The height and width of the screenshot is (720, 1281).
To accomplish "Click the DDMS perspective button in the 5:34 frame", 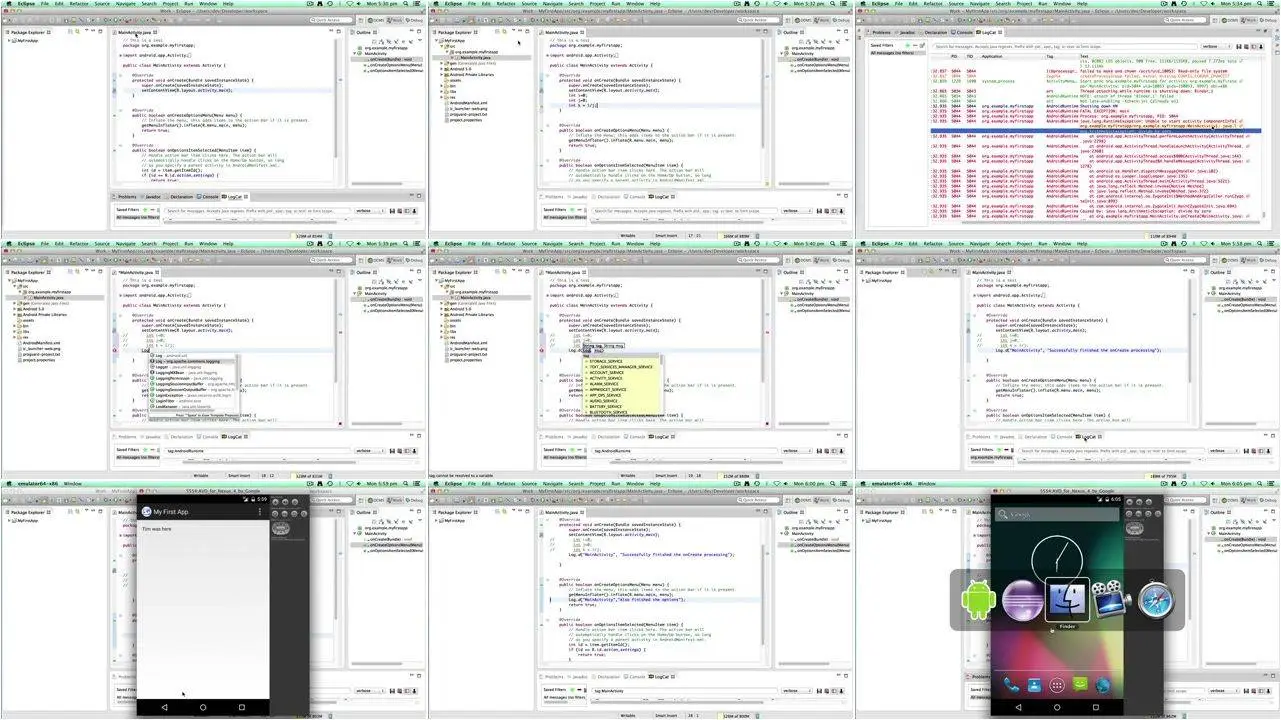I will click(1230, 20).
